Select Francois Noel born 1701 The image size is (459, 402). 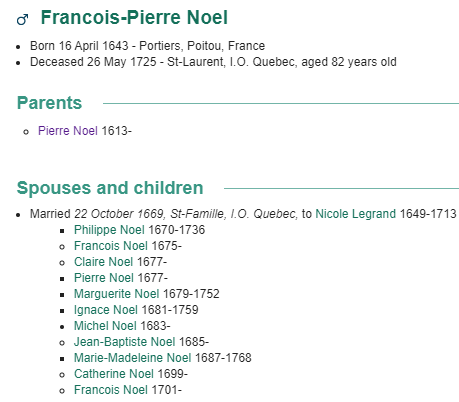(x=111, y=390)
